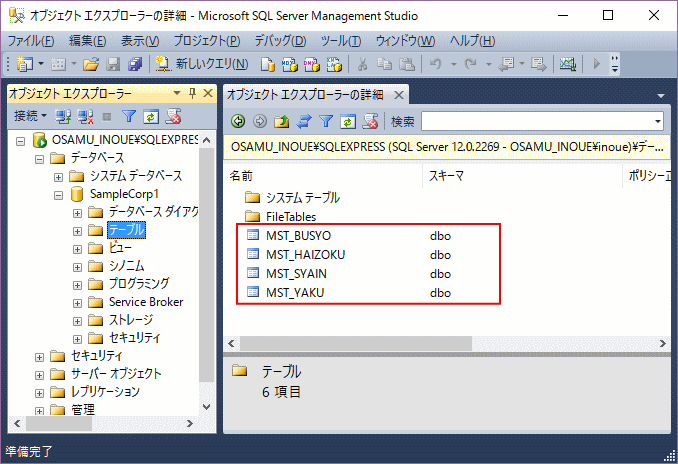Open the 検索 search box dropdown arrow
The height and width of the screenshot is (464, 678).
click(658, 121)
